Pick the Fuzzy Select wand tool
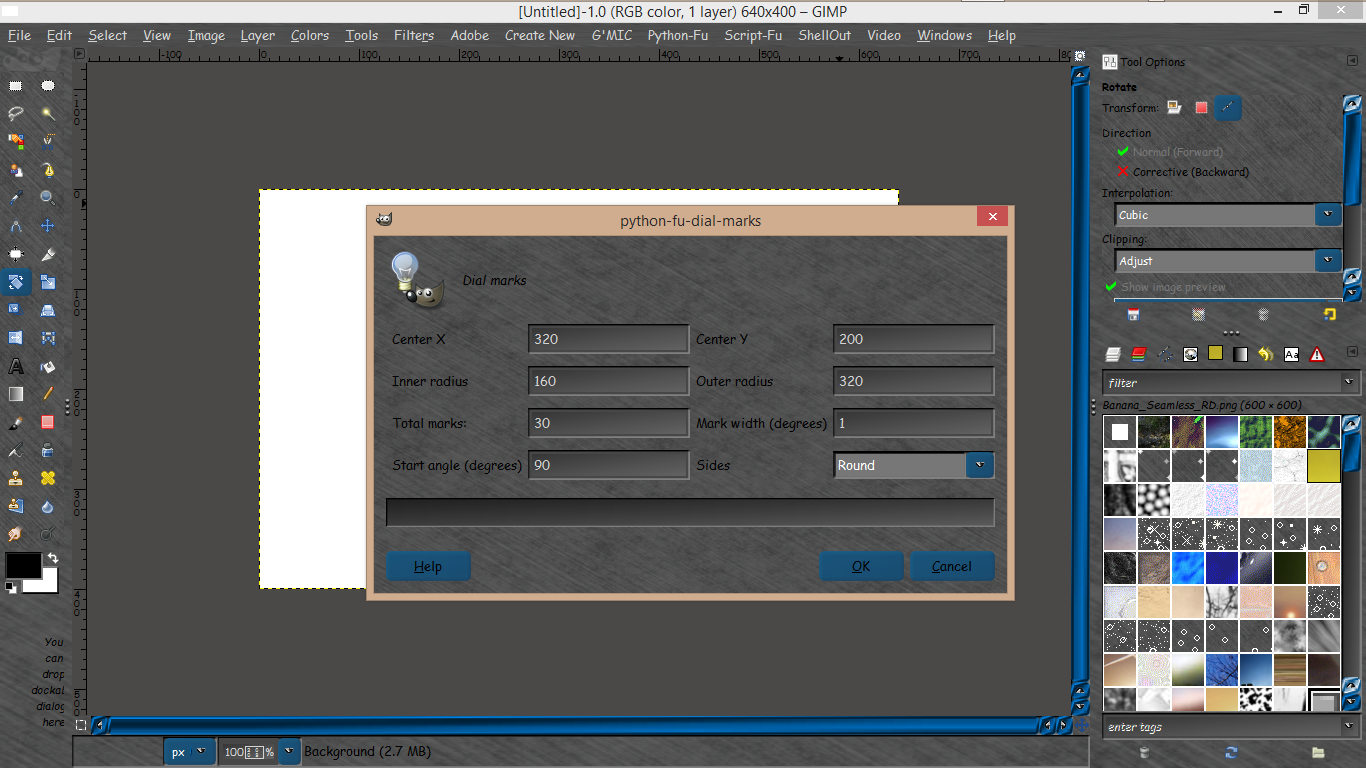 click(x=47, y=113)
